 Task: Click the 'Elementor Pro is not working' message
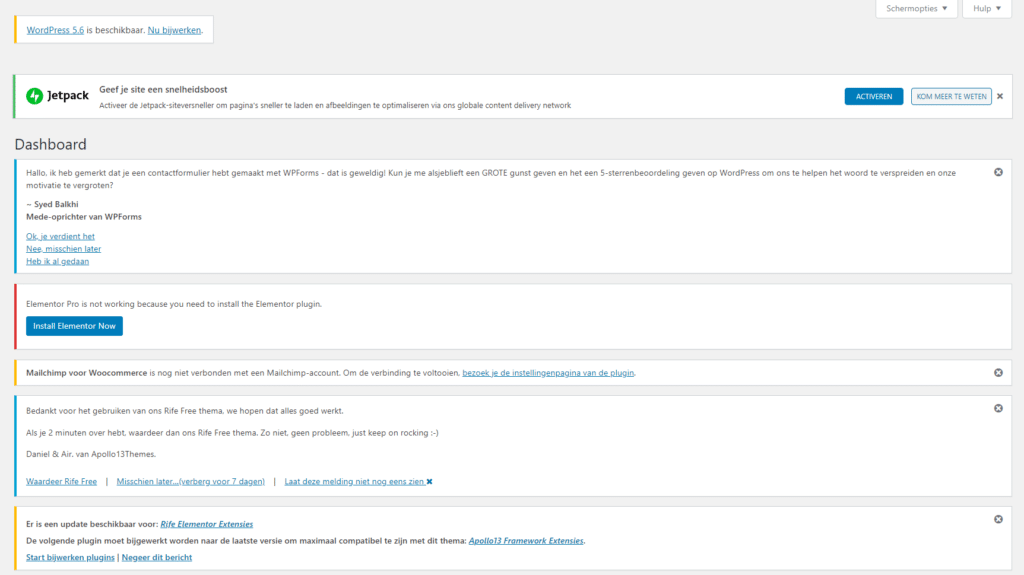pyautogui.click(x=174, y=304)
